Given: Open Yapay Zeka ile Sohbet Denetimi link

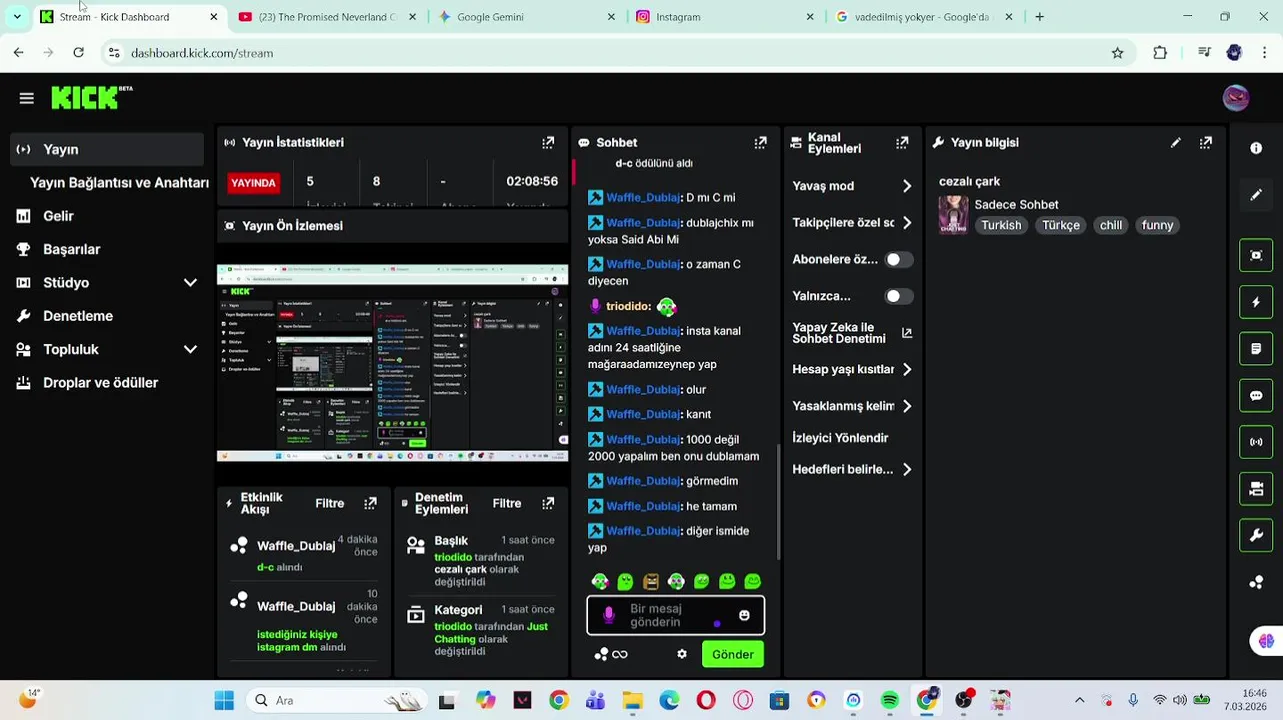Looking at the screenshot, I should click(852, 333).
